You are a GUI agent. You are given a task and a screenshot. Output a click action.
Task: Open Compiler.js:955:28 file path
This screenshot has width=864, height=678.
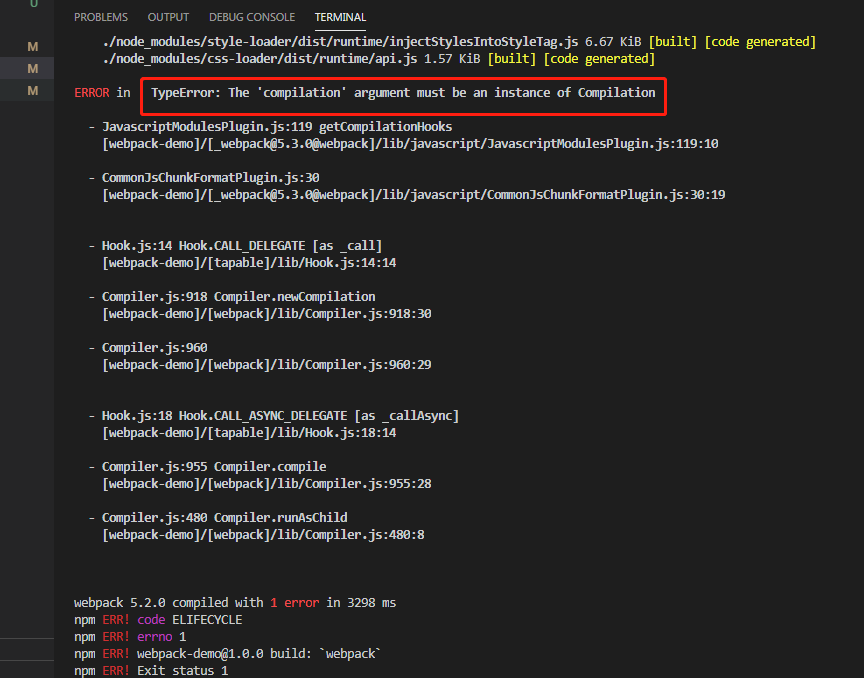267,484
